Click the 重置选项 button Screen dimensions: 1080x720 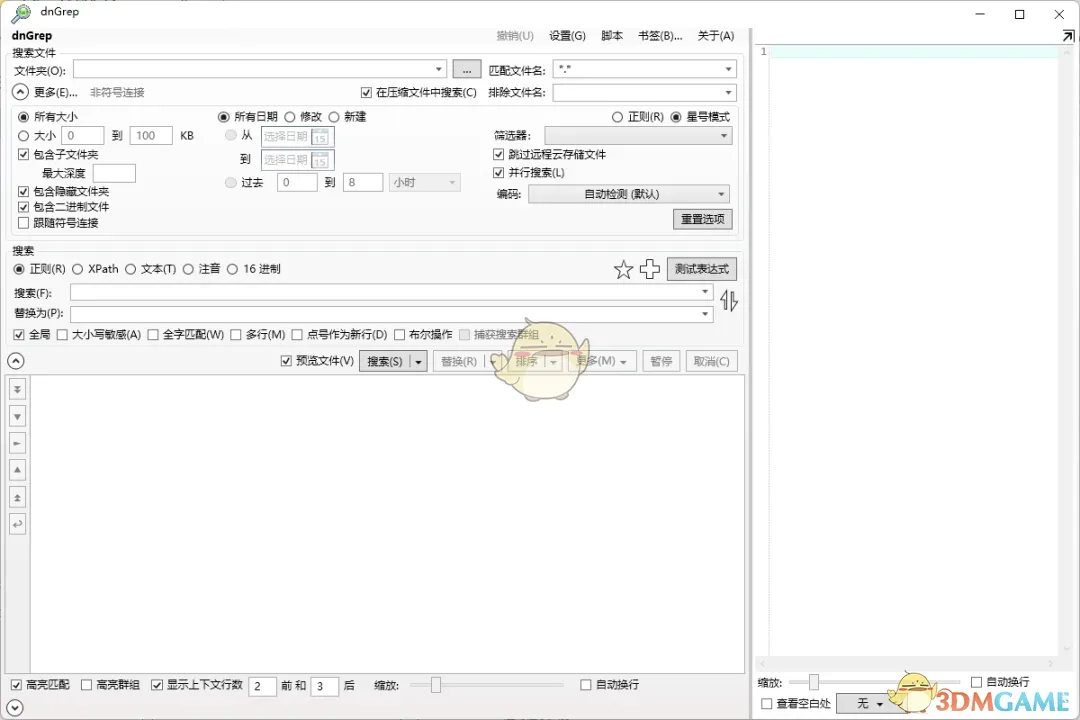[x=702, y=219]
